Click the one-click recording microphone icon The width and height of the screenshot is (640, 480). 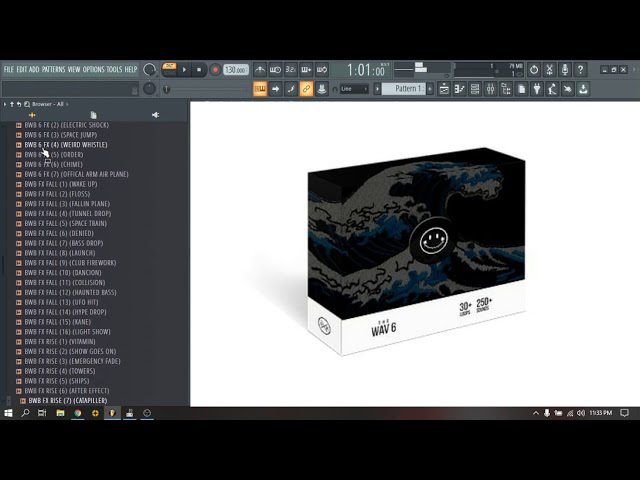pyautogui.click(x=565, y=70)
